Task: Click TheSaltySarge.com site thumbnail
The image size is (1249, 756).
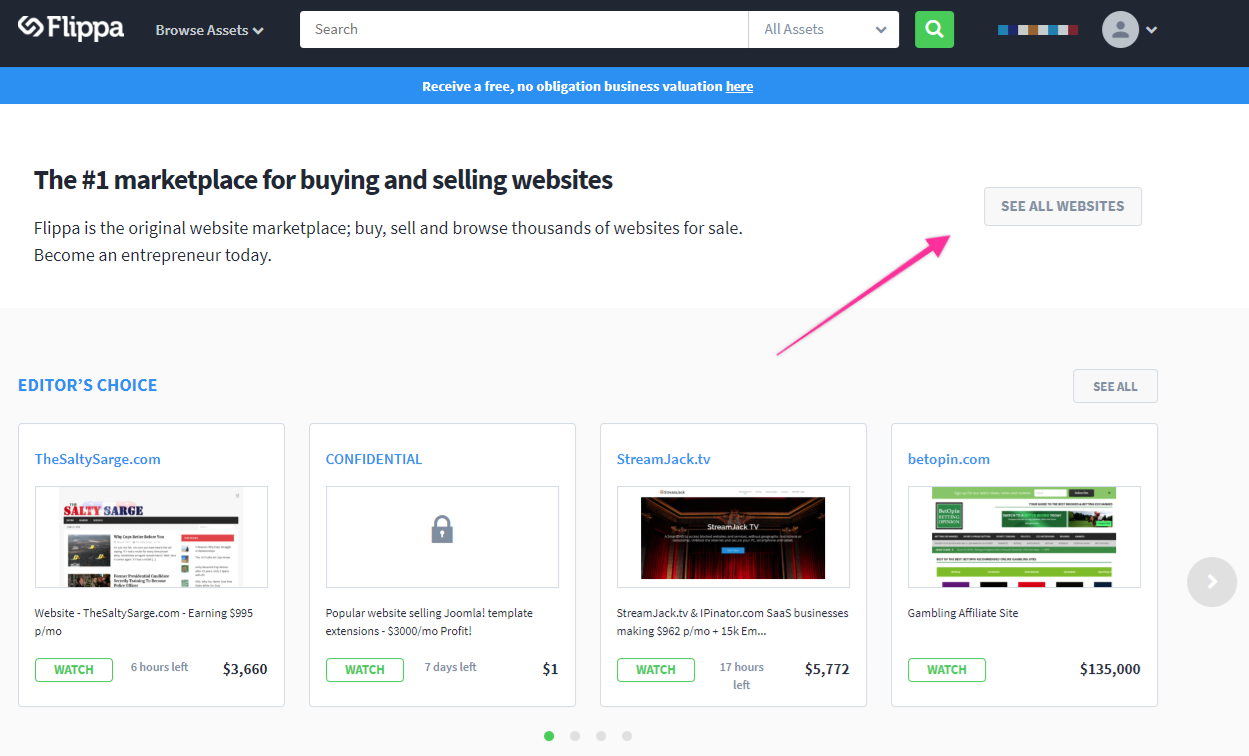Action: (151, 537)
